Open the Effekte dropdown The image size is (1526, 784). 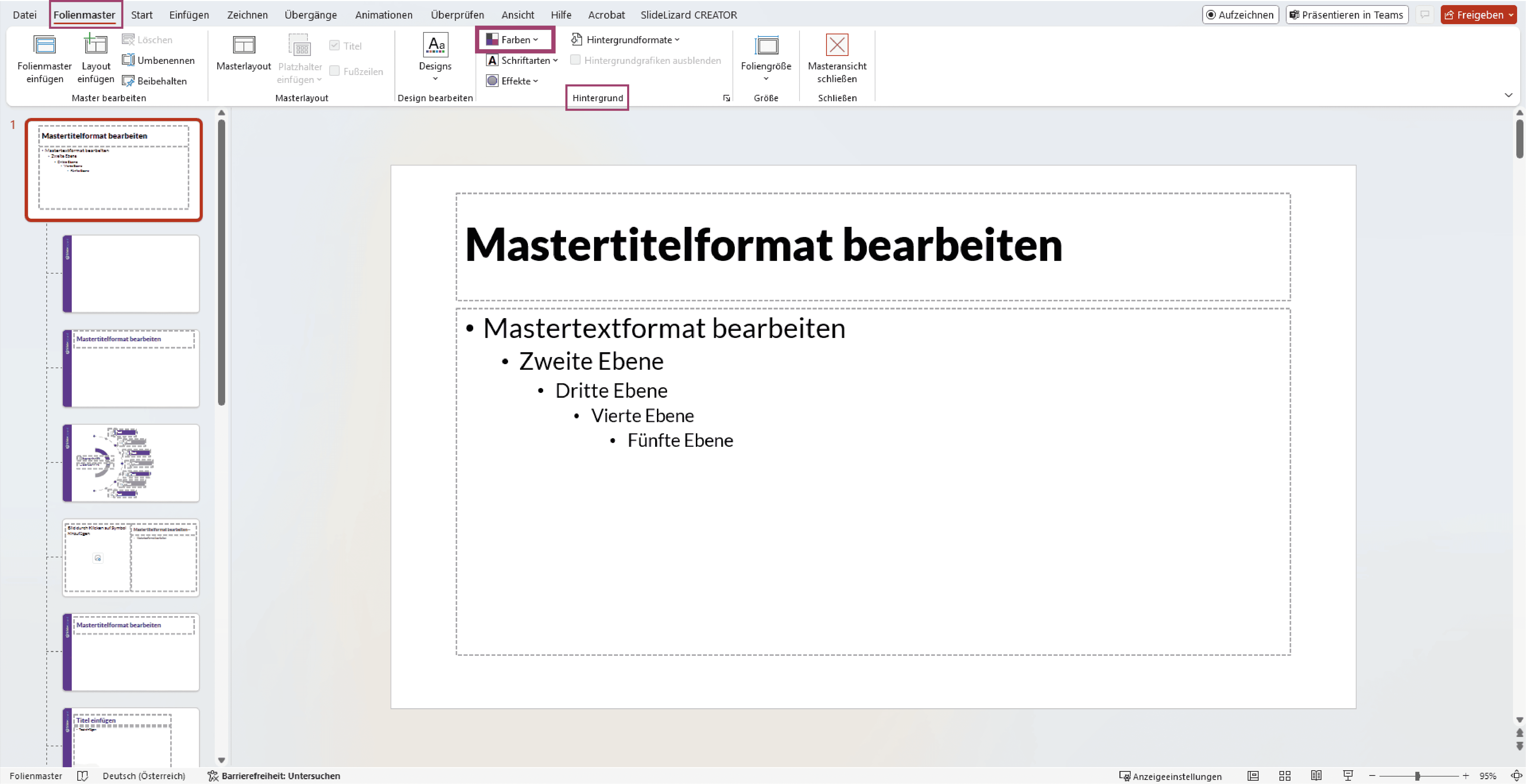coord(513,81)
